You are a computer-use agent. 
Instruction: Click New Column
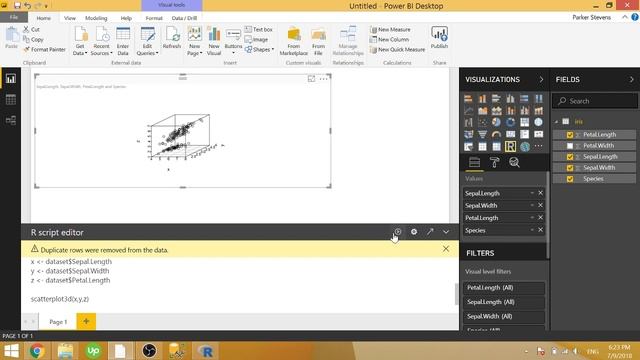pos(389,40)
